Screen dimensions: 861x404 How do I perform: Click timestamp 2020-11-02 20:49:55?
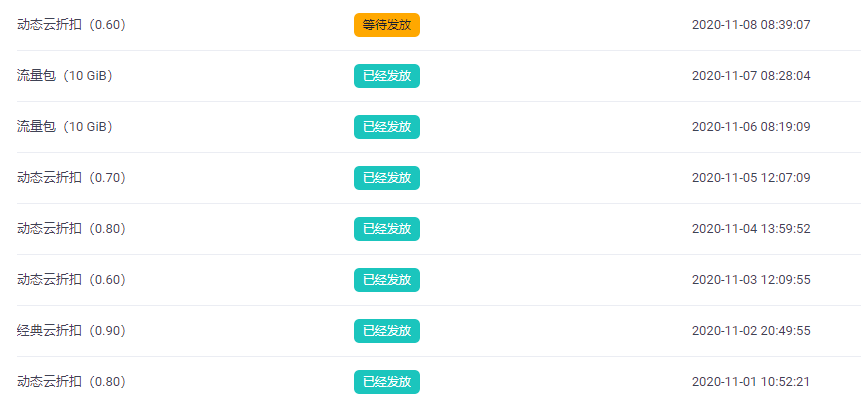tap(751, 331)
